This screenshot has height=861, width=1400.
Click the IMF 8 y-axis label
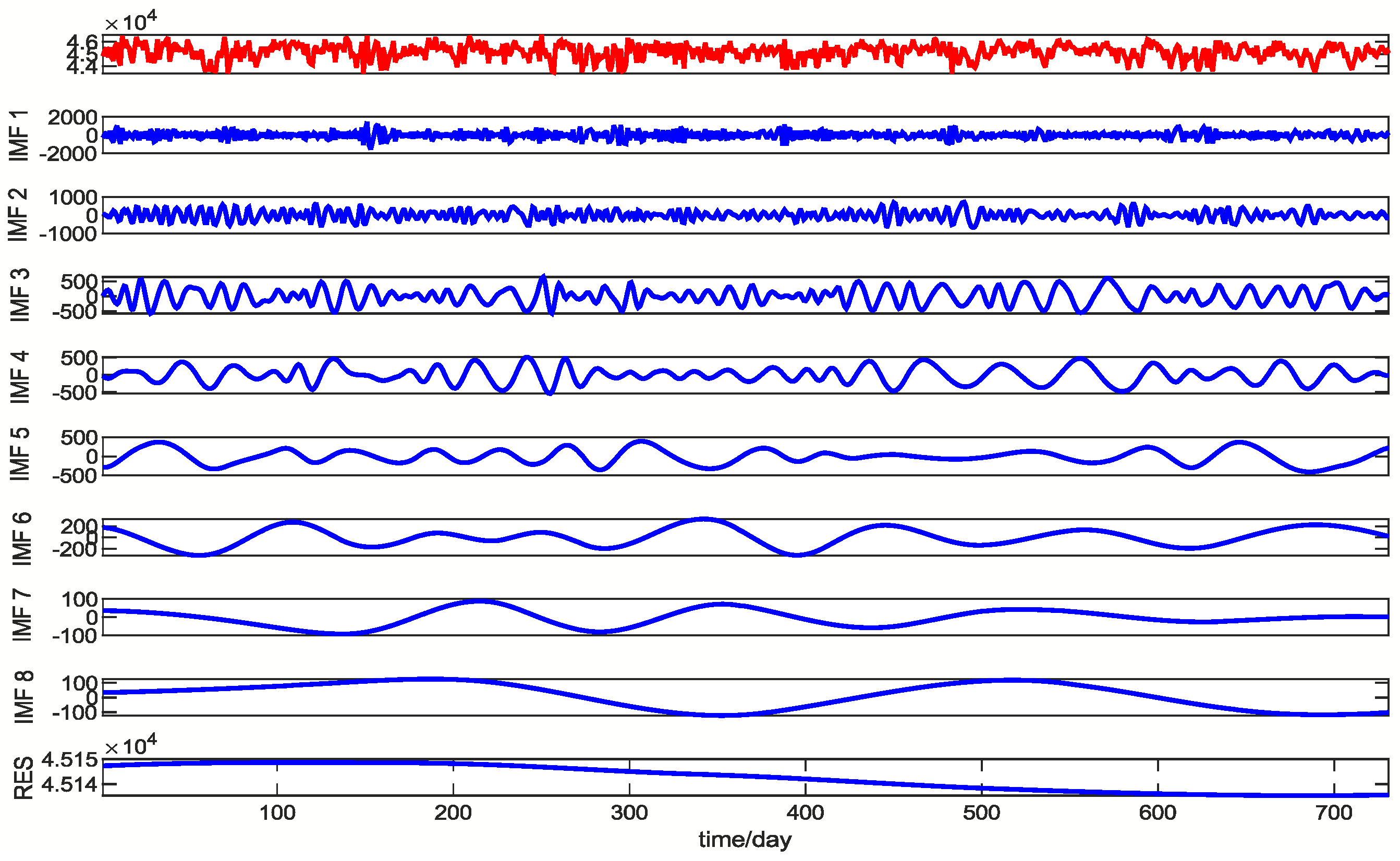click(x=23, y=697)
